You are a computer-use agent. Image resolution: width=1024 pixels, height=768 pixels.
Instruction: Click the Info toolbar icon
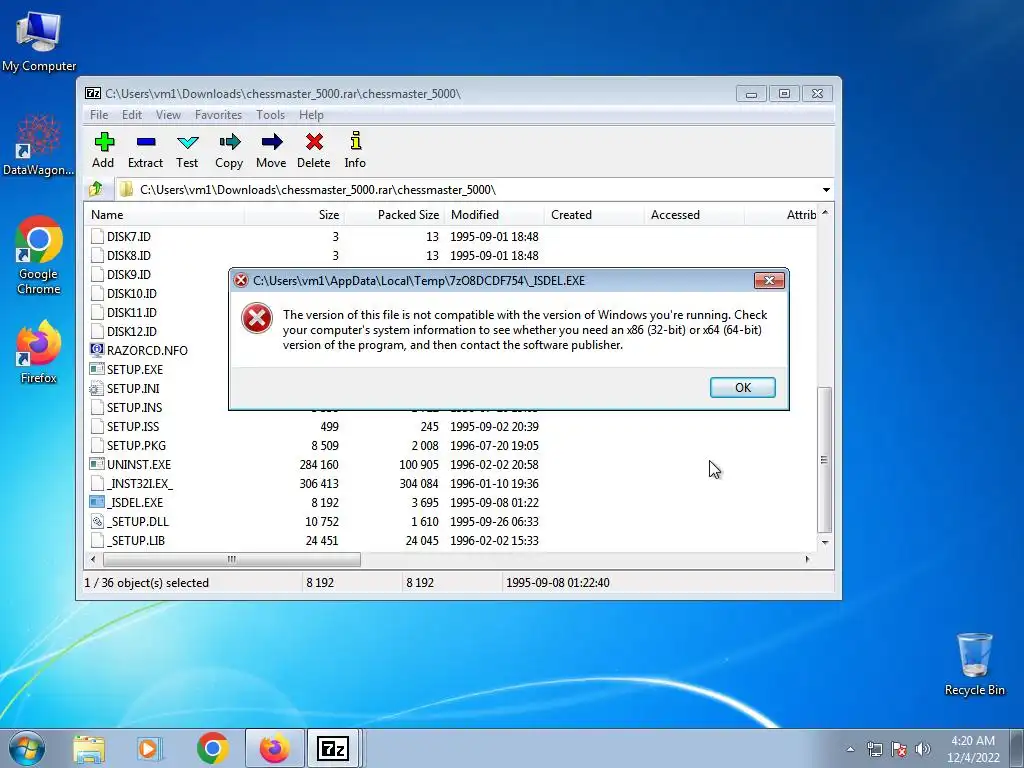(x=355, y=141)
